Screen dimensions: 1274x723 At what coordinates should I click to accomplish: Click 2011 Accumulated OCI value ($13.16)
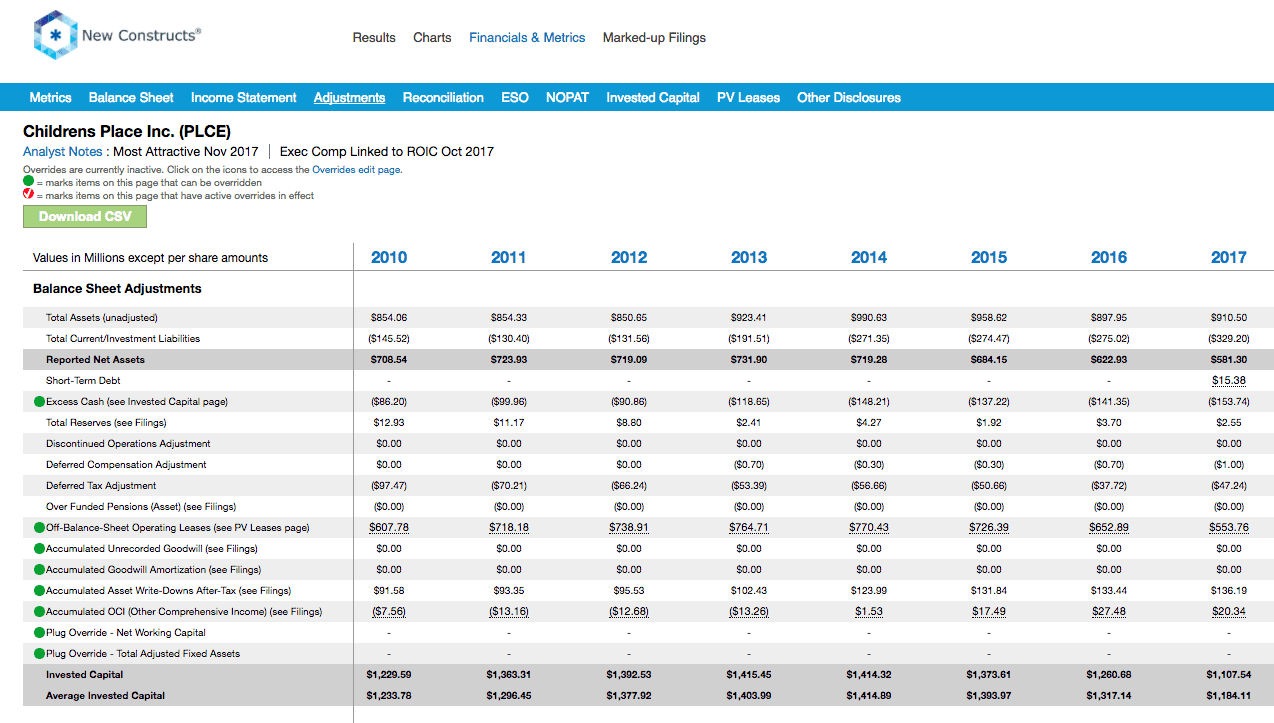point(509,612)
